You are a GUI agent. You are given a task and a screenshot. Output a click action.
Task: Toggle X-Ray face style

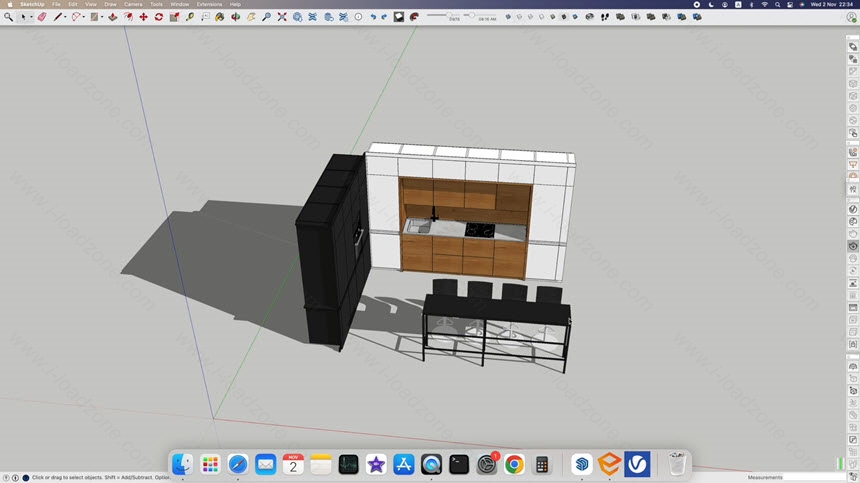[x=508, y=17]
